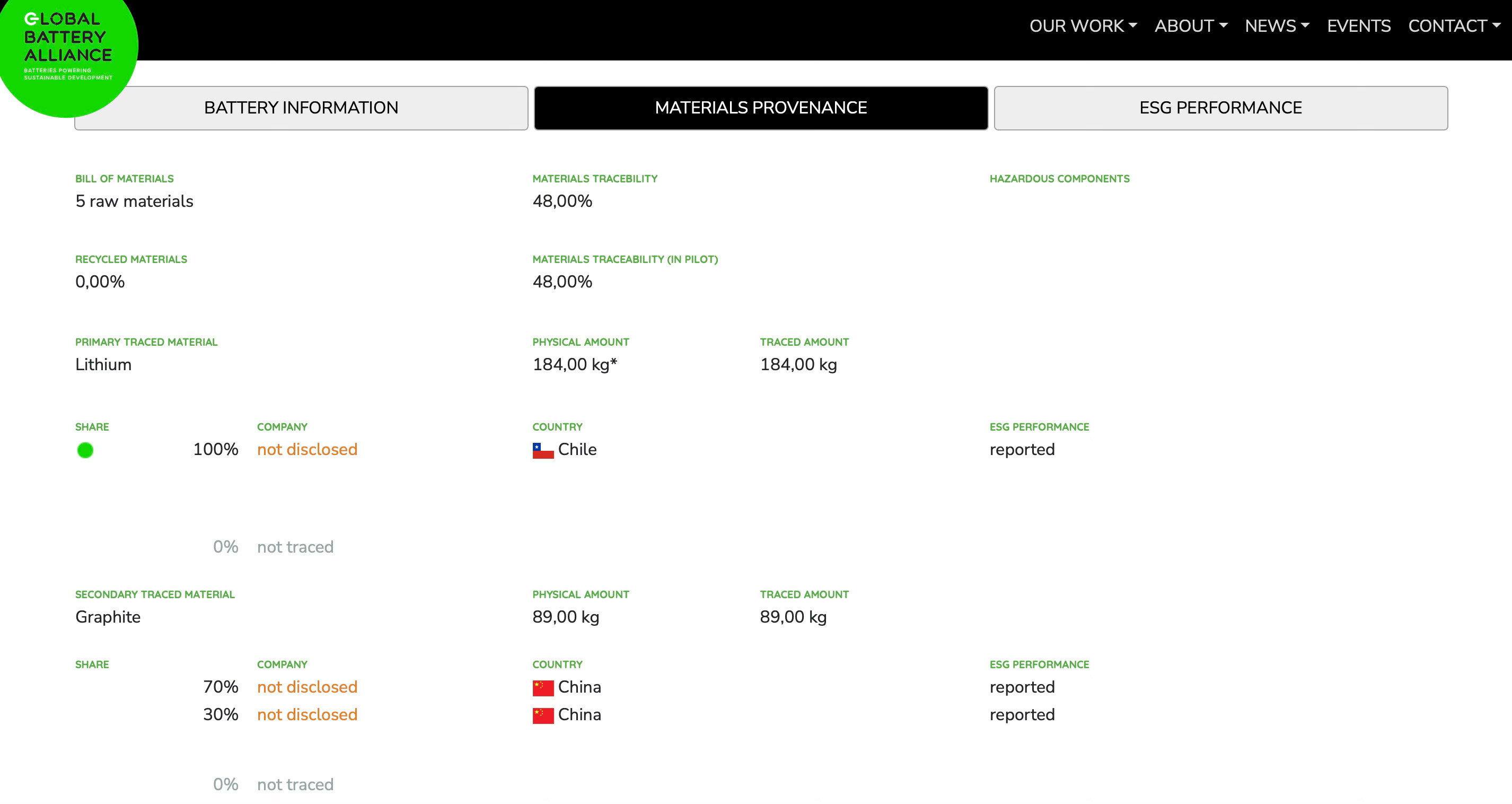The height and width of the screenshot is (804, 1512).
Task: Click 'not disclosed' for 70% Graphite share
Action: pos(307,687)
